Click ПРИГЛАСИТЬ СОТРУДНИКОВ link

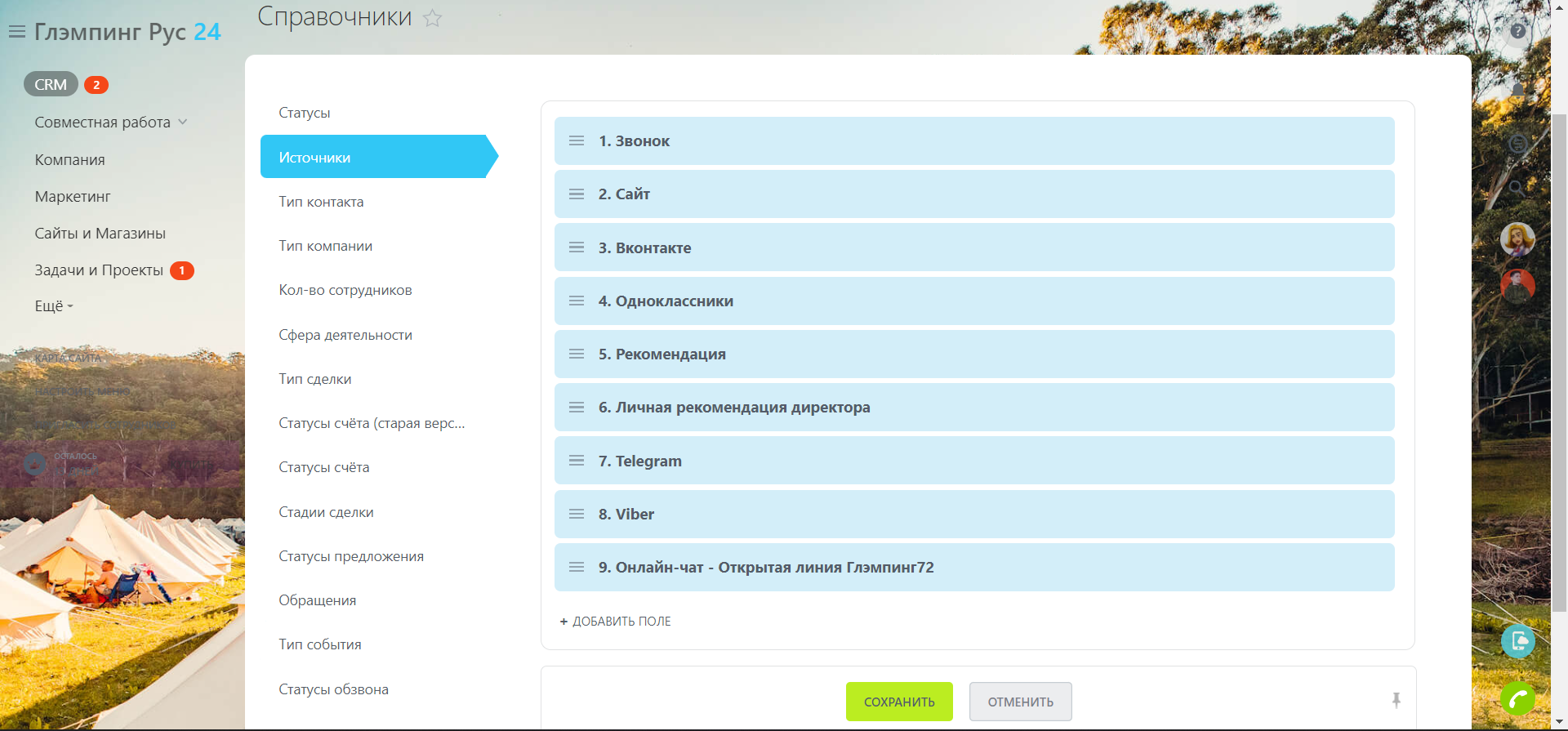point(105,424)
